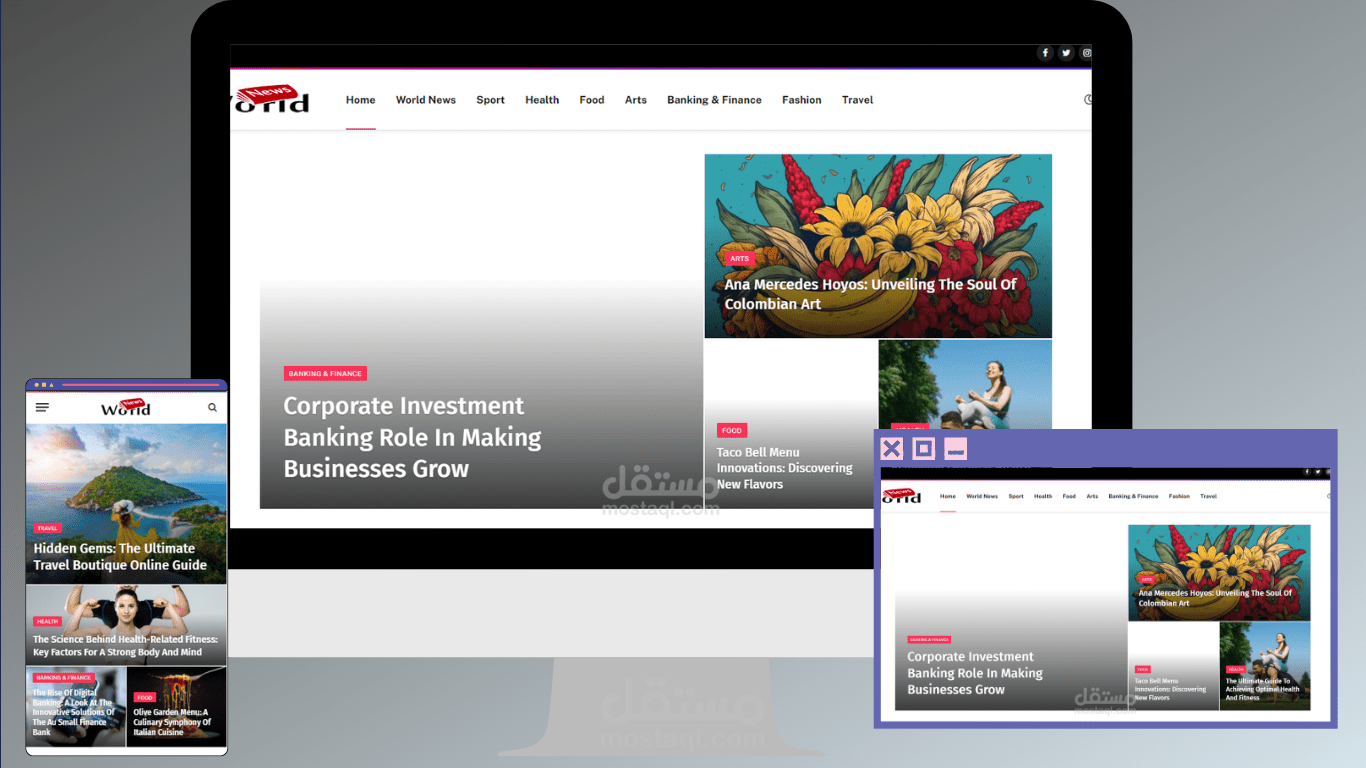Open Corporate Investment headline in the purple preview window

[975, 673]
